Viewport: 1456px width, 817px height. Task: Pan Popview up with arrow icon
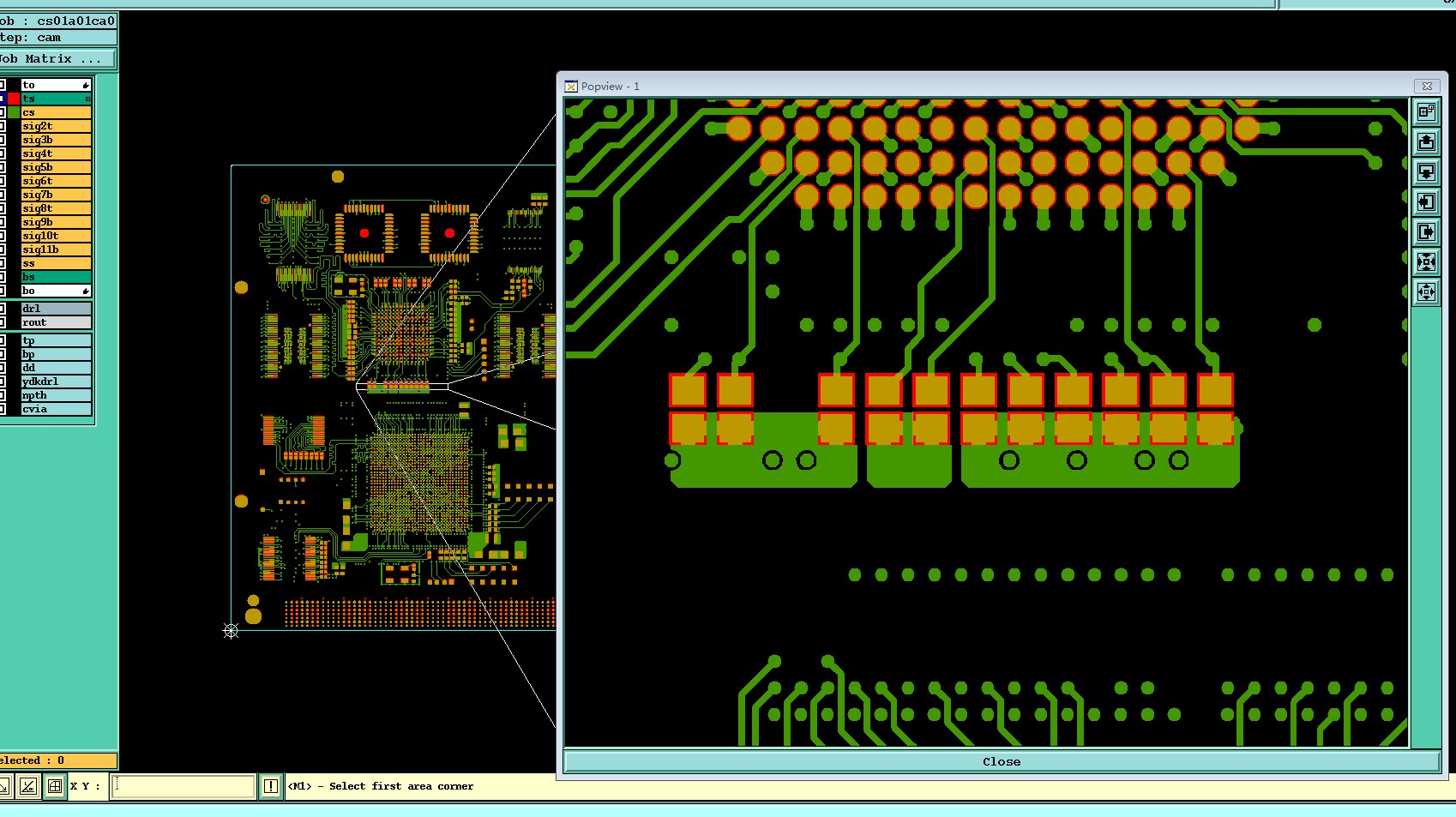coord(1426,141)
